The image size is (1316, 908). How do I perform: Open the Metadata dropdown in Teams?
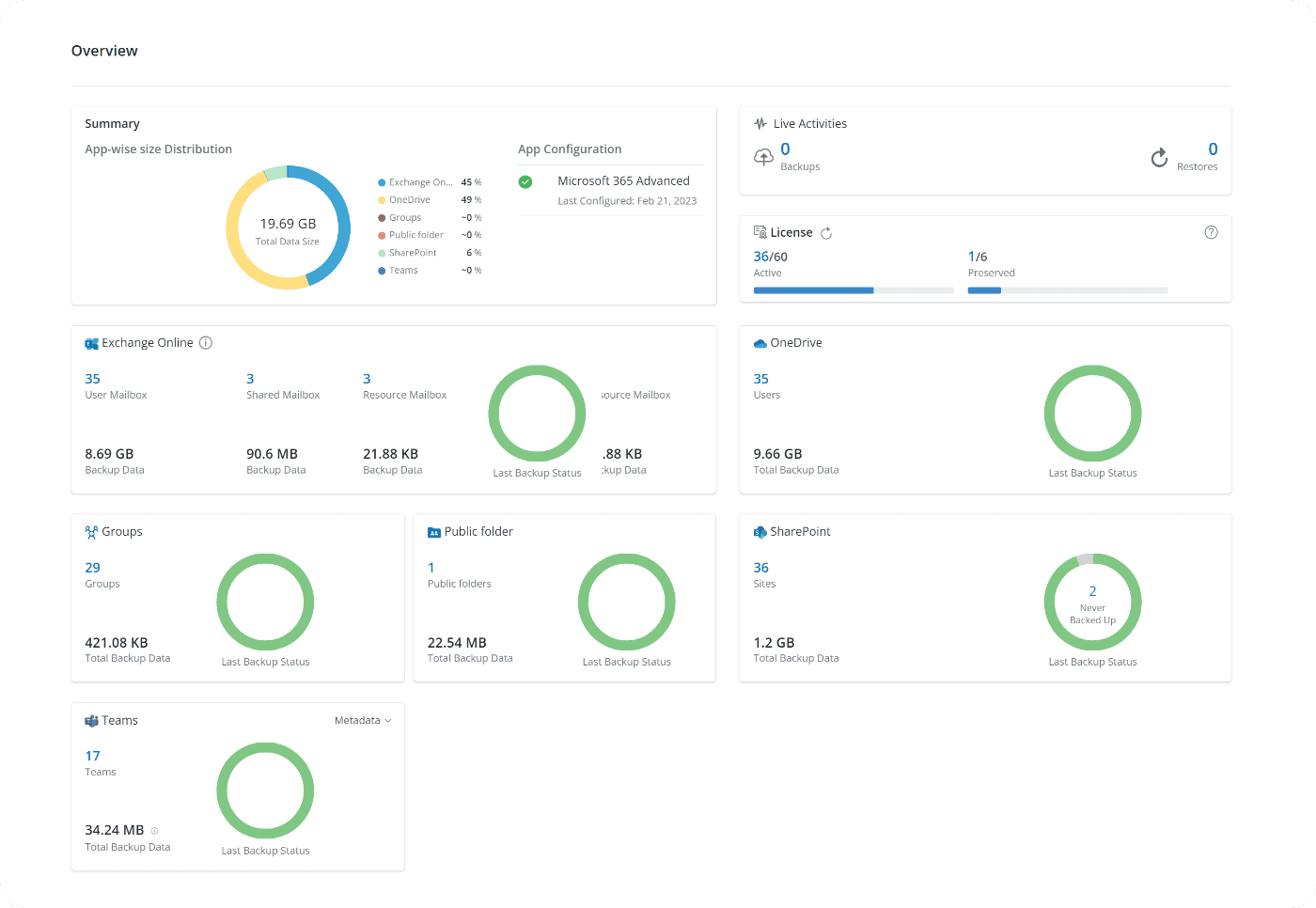363,721
